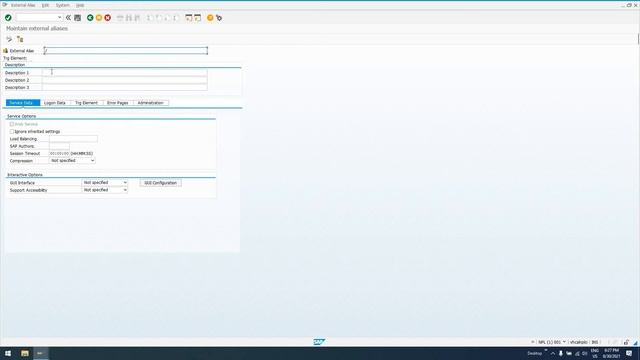Click the lock icon in the status bar
Screen dimensions: 640x360
pos(626,342)
